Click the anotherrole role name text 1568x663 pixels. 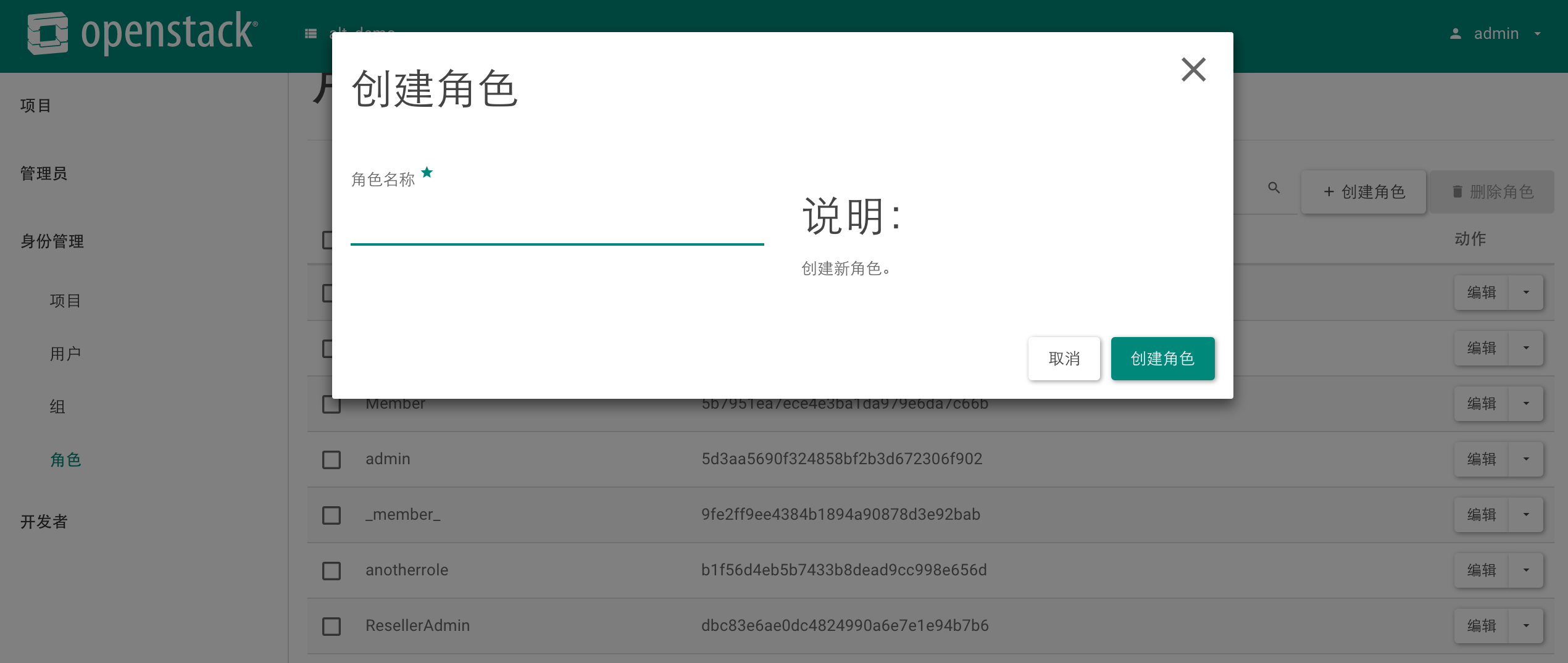(407, 570)
